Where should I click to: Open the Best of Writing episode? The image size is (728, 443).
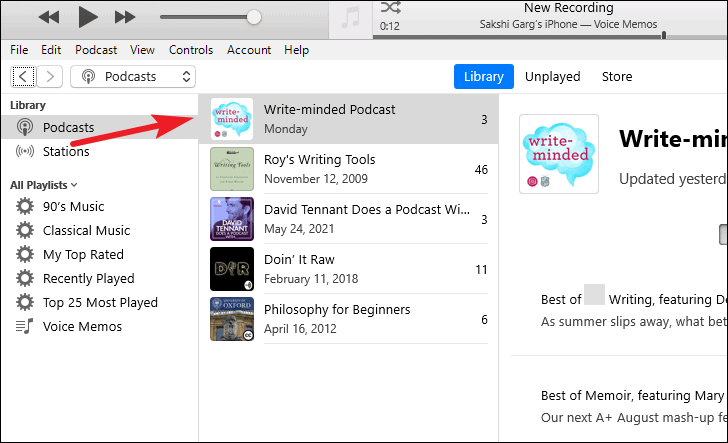coord(634,300)
